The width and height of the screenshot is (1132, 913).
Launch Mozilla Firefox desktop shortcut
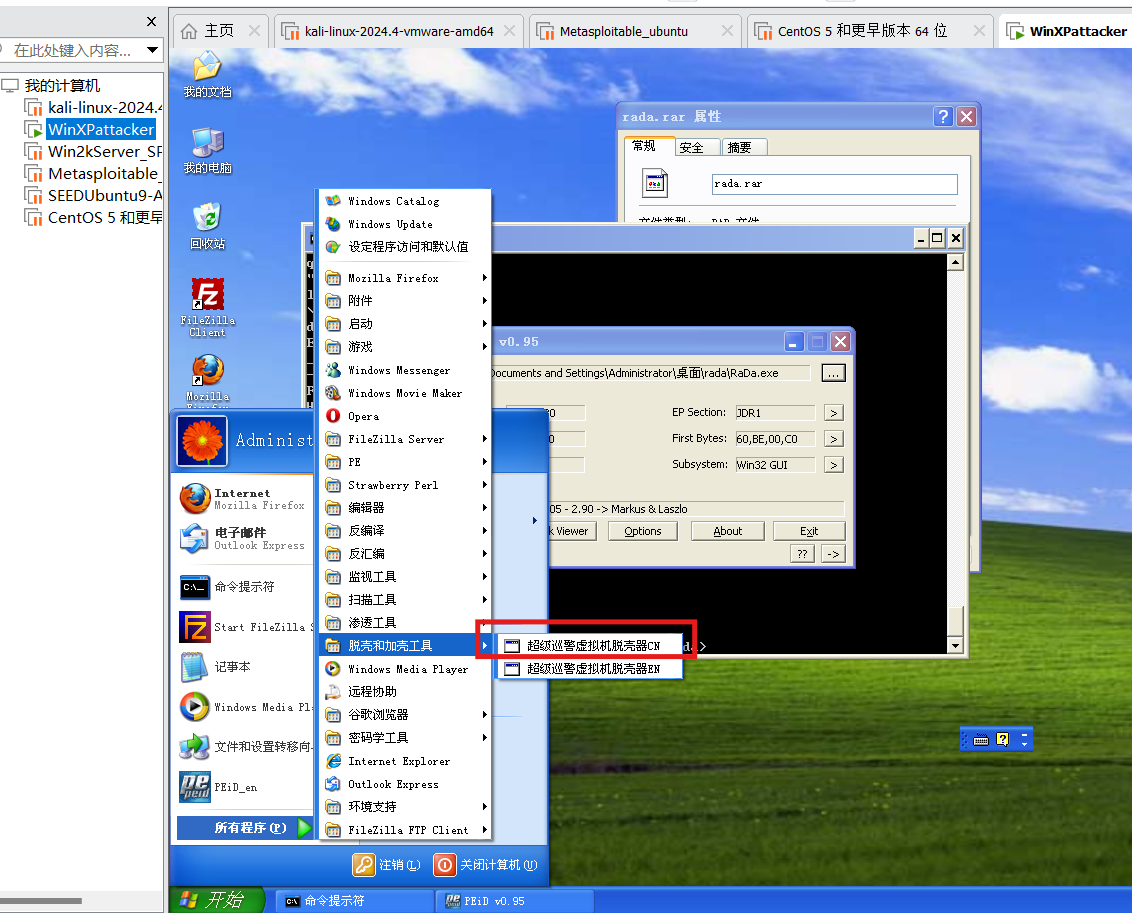(x=207, y=380)
